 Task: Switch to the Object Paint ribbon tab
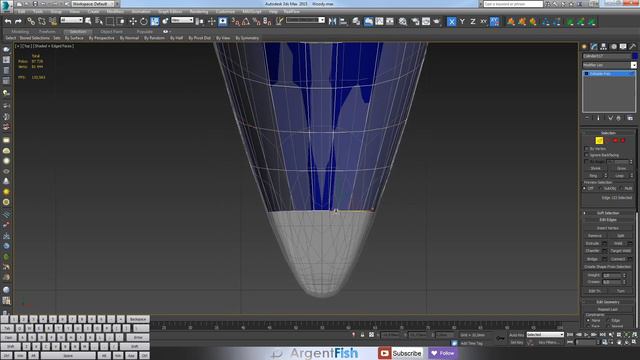click(x=111, y=31)
